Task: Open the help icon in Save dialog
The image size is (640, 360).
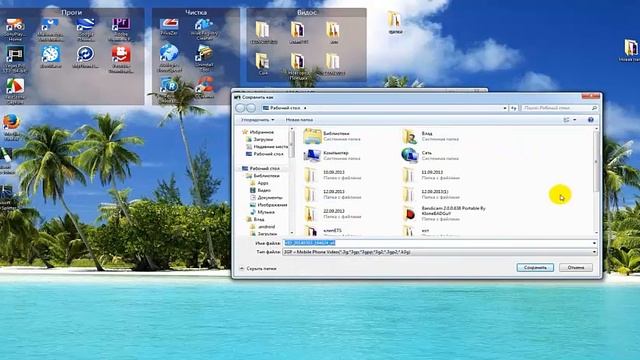Action: [x=590, y=120]
